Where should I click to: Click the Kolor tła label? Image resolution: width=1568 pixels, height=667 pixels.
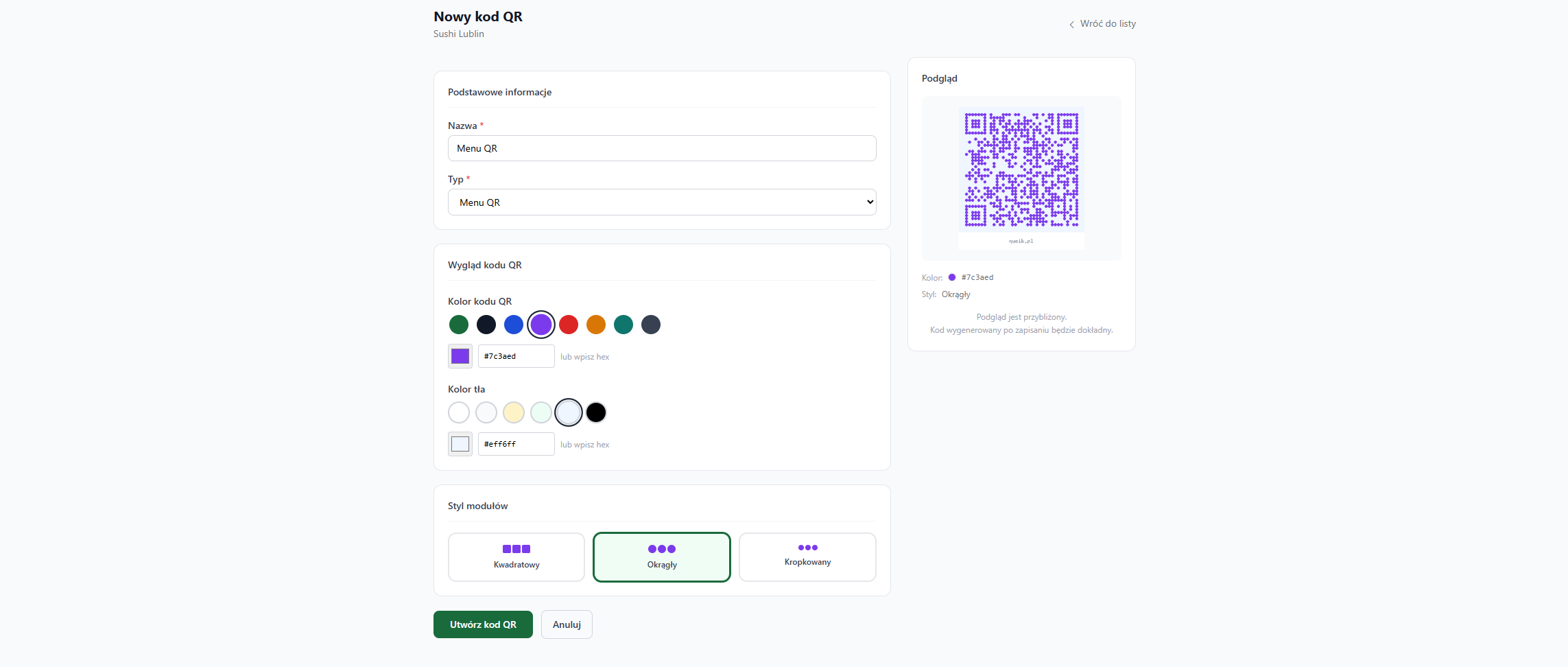[466, 389]
